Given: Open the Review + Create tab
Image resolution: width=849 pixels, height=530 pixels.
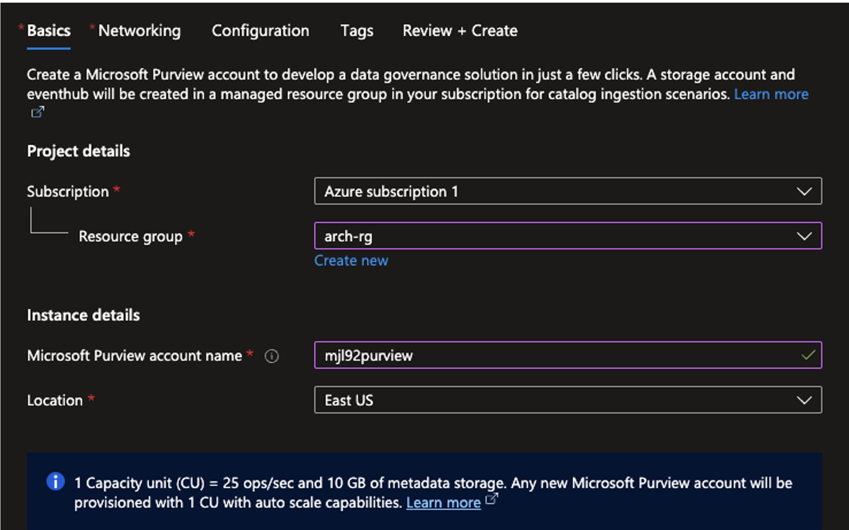Looking at the screenshot, I should pyautogui.click(x=460, y=31).
